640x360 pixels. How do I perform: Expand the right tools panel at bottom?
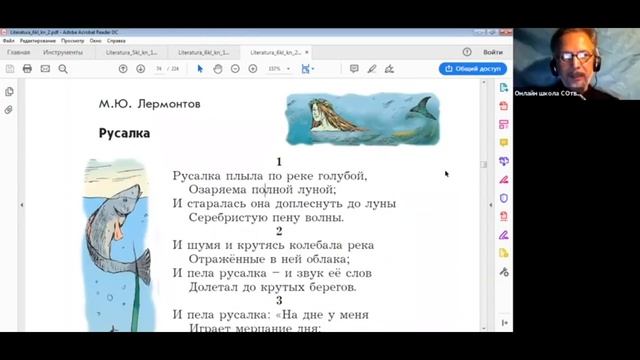pyautogui.click(x=504, y=323)
